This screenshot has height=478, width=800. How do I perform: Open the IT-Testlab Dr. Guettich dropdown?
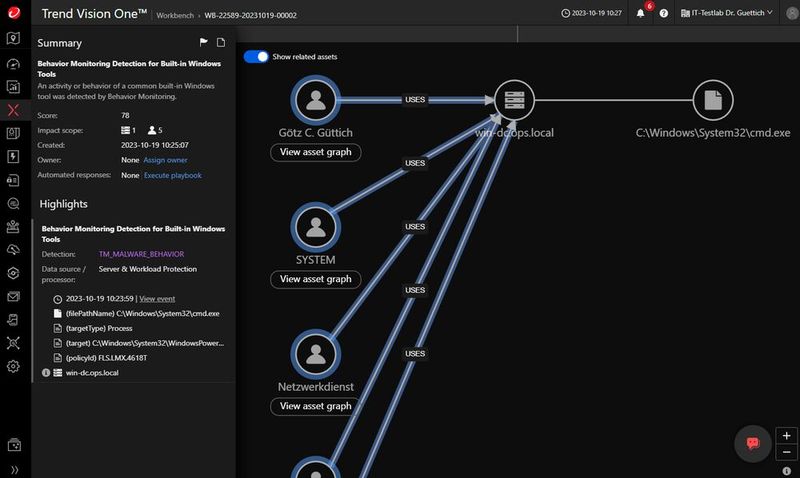(x=727, y=13)
